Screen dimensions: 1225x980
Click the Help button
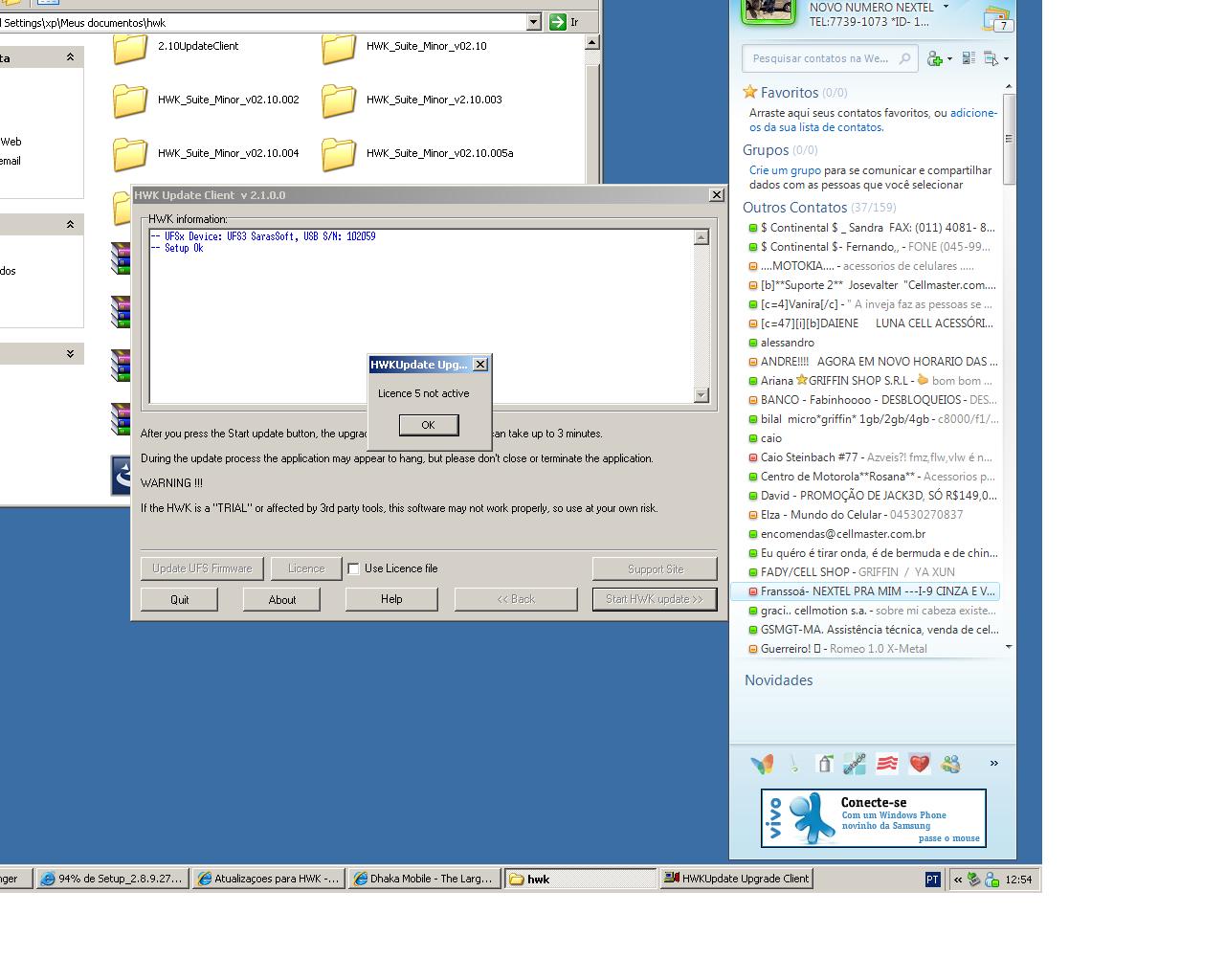click(x=391, y=599)
